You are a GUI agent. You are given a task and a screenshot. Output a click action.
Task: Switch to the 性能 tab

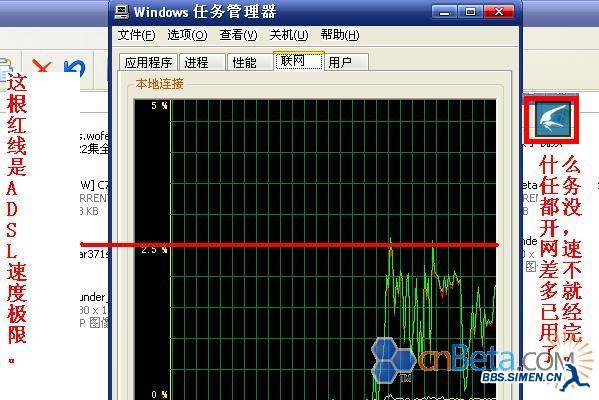pyautogui.click(x=250, y=62)
